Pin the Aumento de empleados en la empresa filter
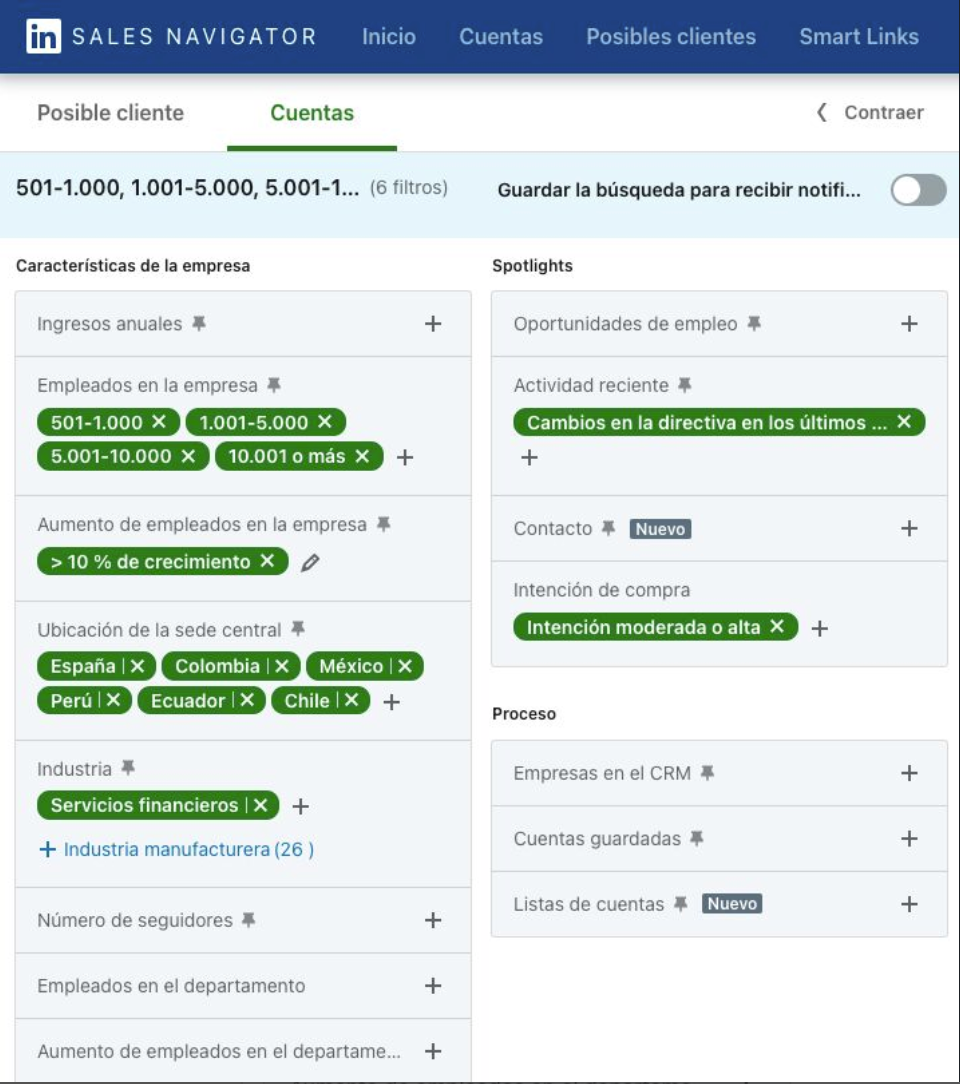Image resolution: width=960 pixels, height=1084 pixels. [384, 524]
